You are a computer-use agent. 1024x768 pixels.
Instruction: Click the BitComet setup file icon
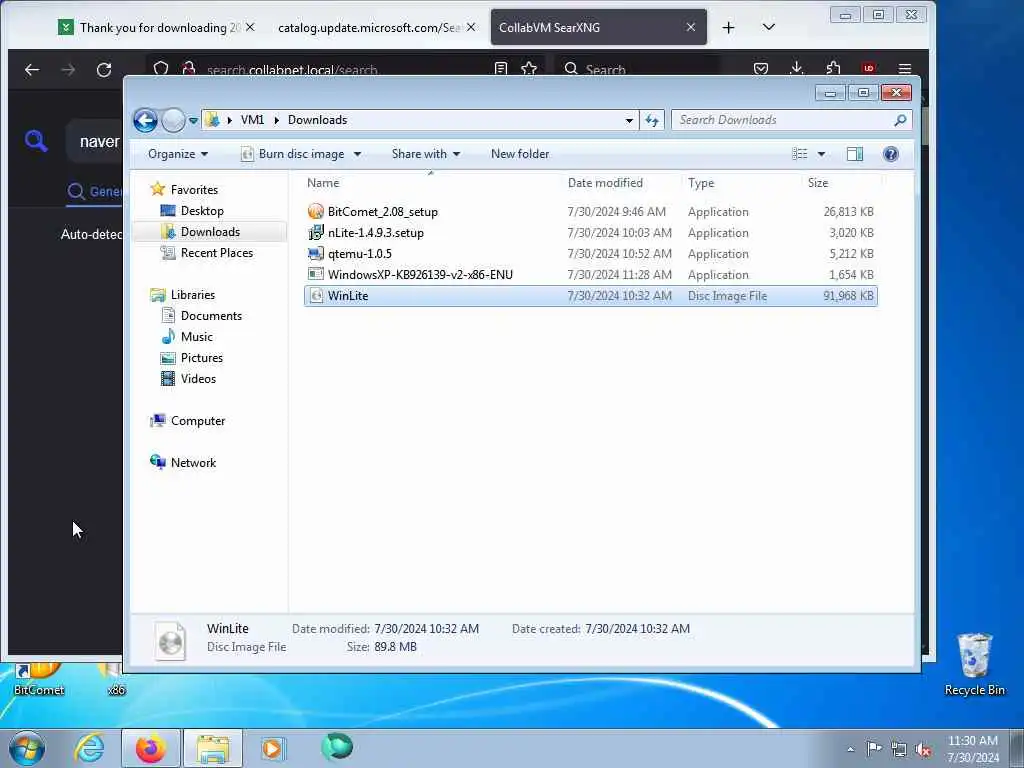[x=316, y=212]
